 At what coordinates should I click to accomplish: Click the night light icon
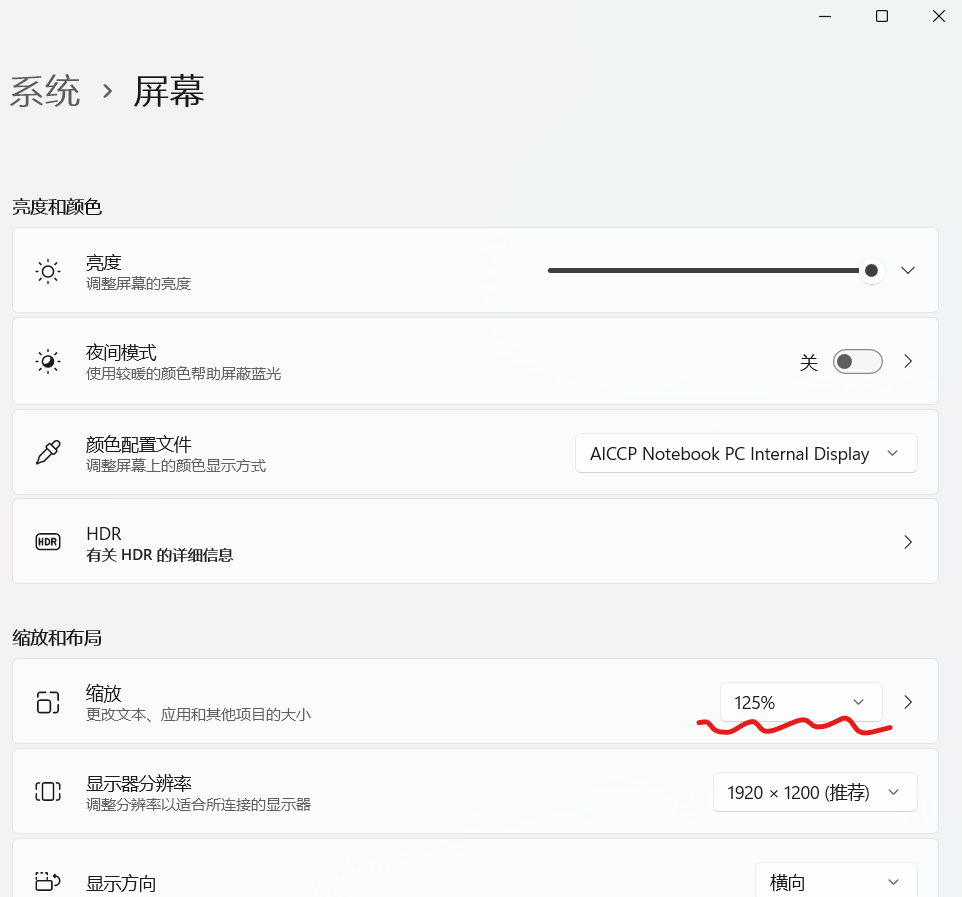point(48,361)
